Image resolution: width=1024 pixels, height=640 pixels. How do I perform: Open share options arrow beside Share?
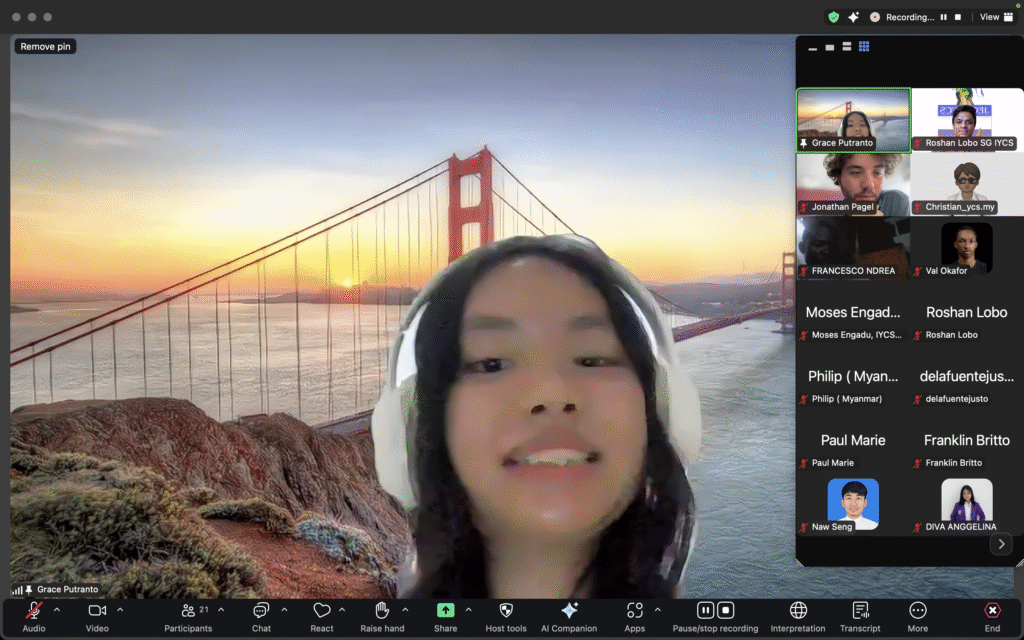(x=468, y=610)
